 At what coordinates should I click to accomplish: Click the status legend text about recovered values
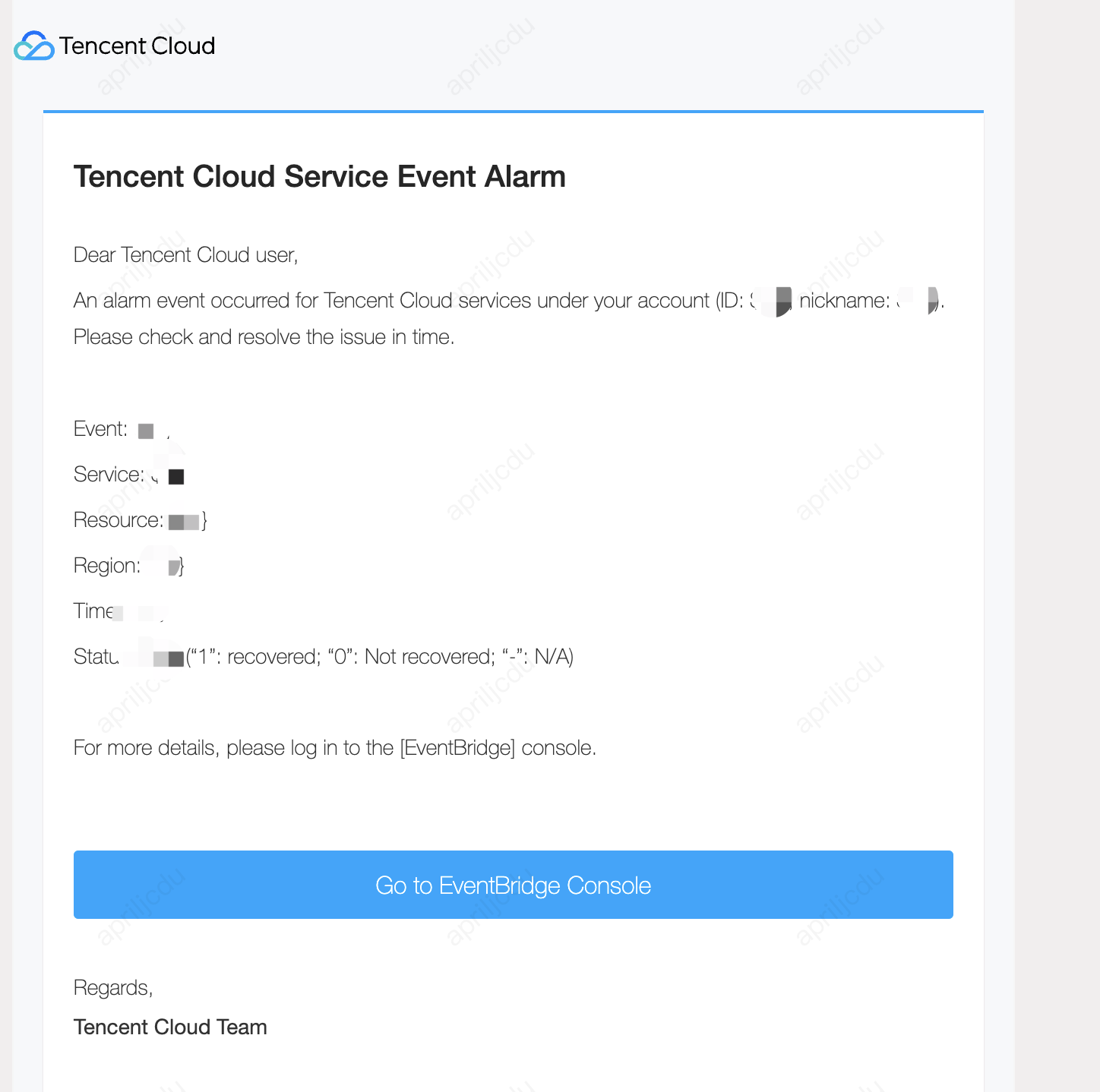coord(380,657)
